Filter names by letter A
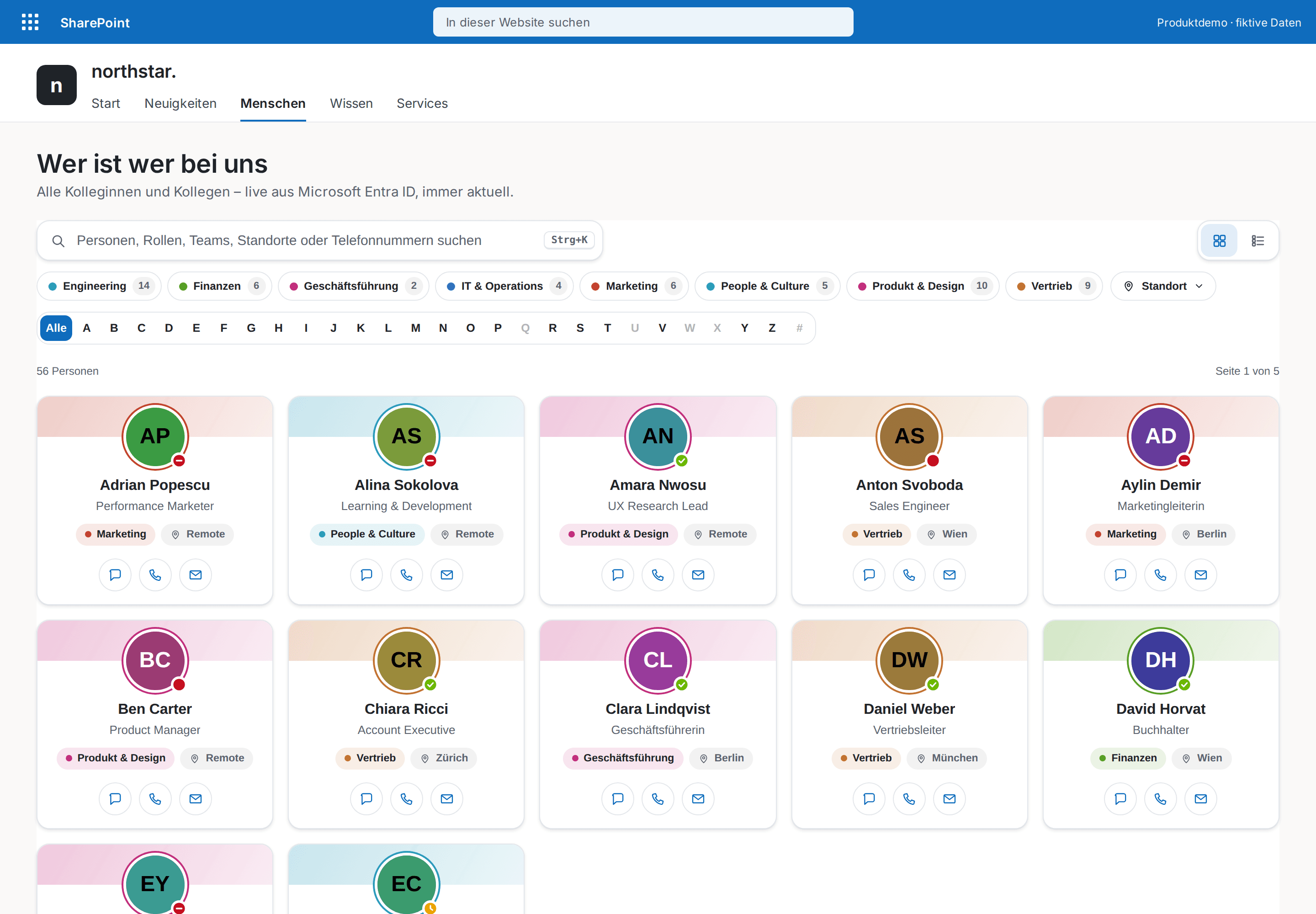 86,328
